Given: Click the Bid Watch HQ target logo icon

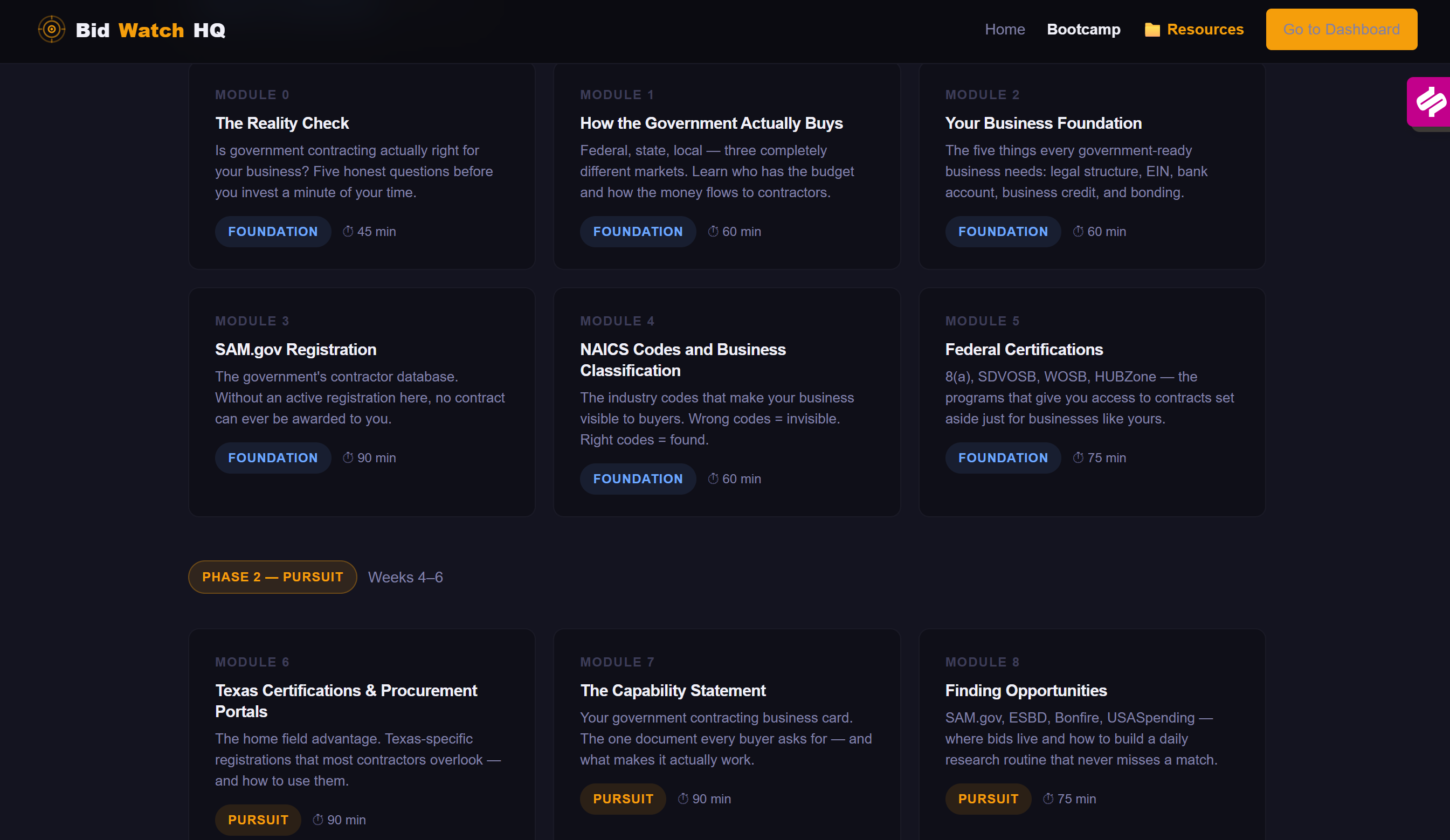Looking at the screenshot, I should pos(52,29).
